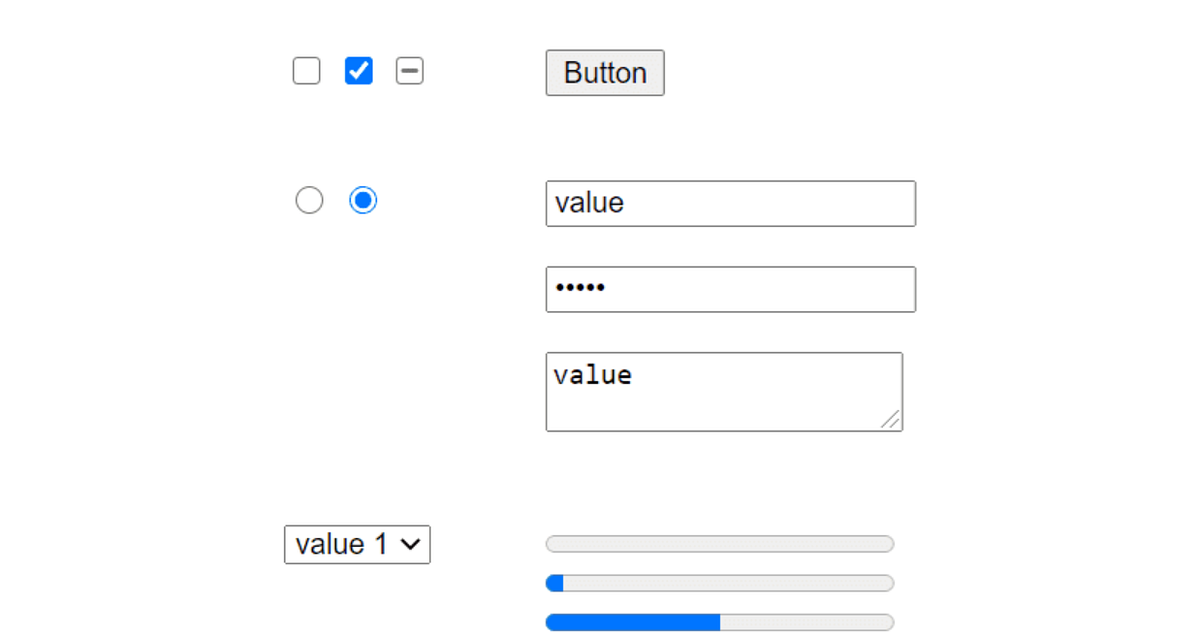The image size is (1200, 639).
Task: Click the checkmark inside the checked checkbox
Action: [x=358, y=70]
